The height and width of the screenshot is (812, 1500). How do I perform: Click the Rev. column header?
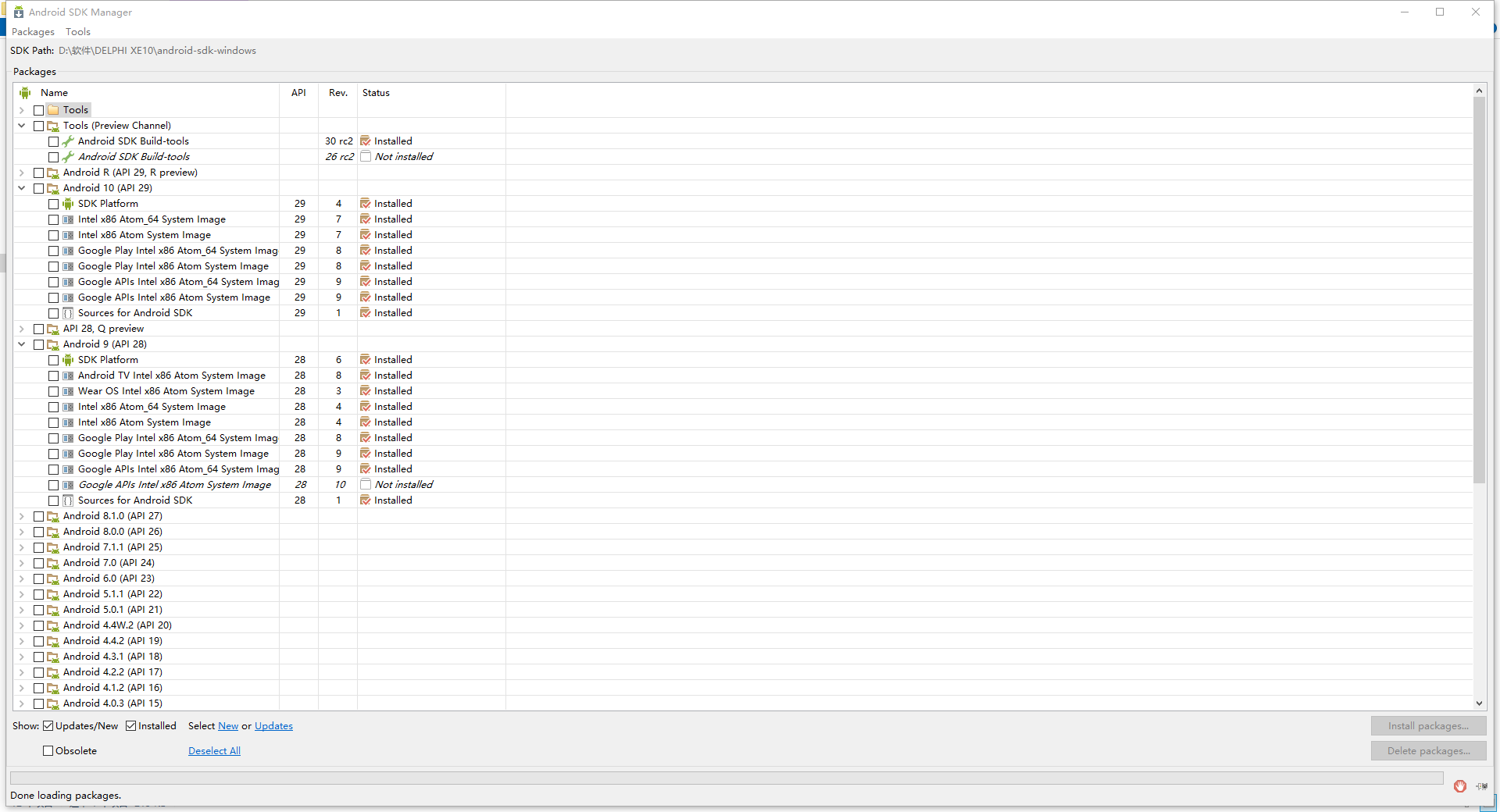point(338,93)
